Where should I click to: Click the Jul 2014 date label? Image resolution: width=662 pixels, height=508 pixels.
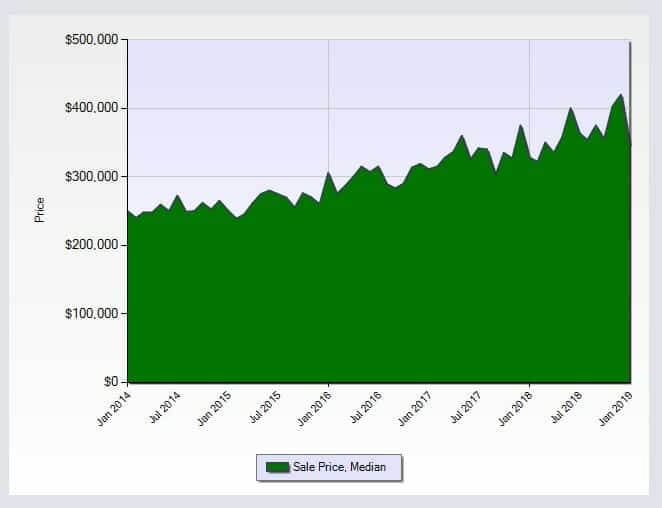pos(165,407)
